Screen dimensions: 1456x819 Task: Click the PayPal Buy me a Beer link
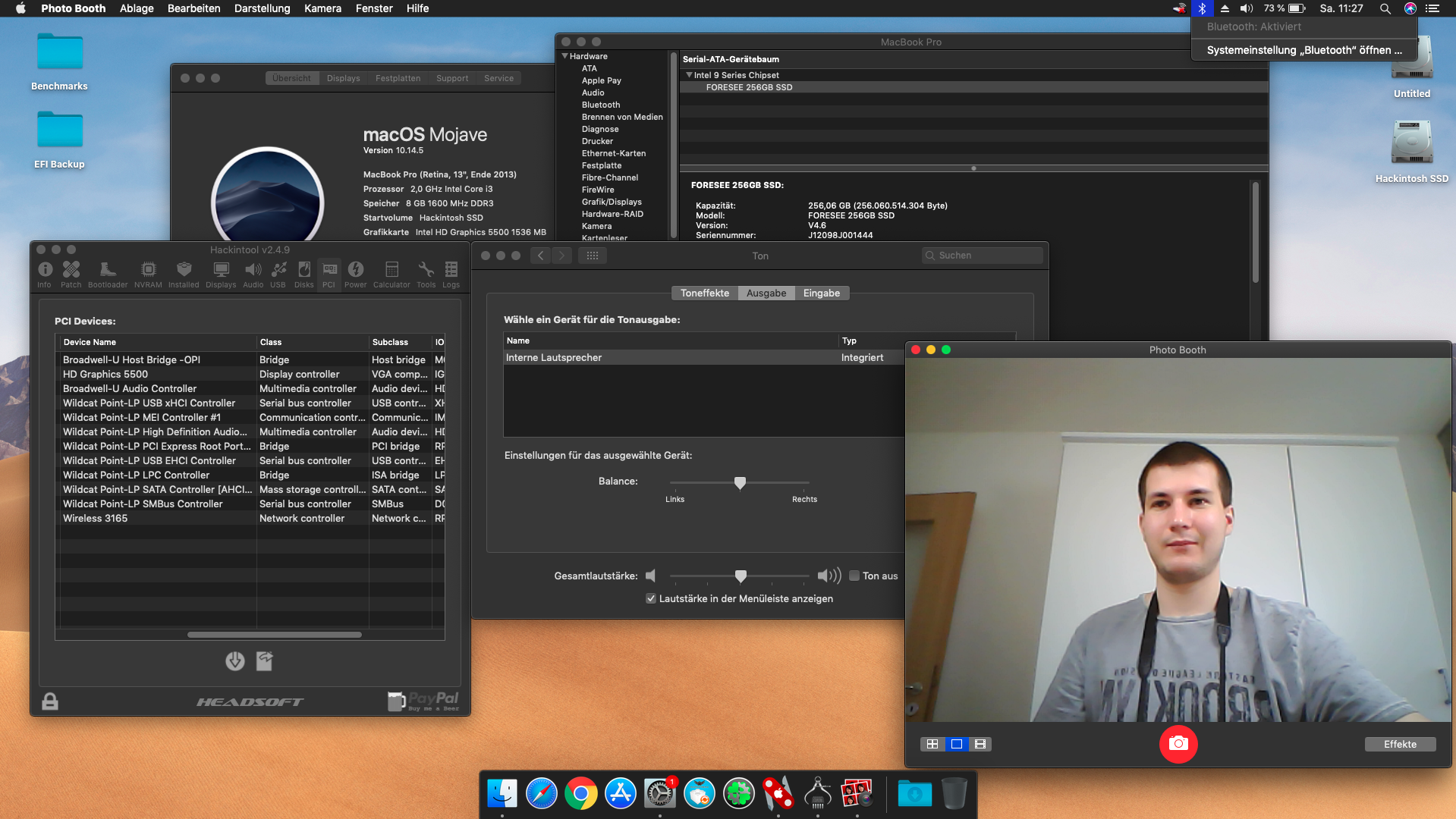(424, 701)
